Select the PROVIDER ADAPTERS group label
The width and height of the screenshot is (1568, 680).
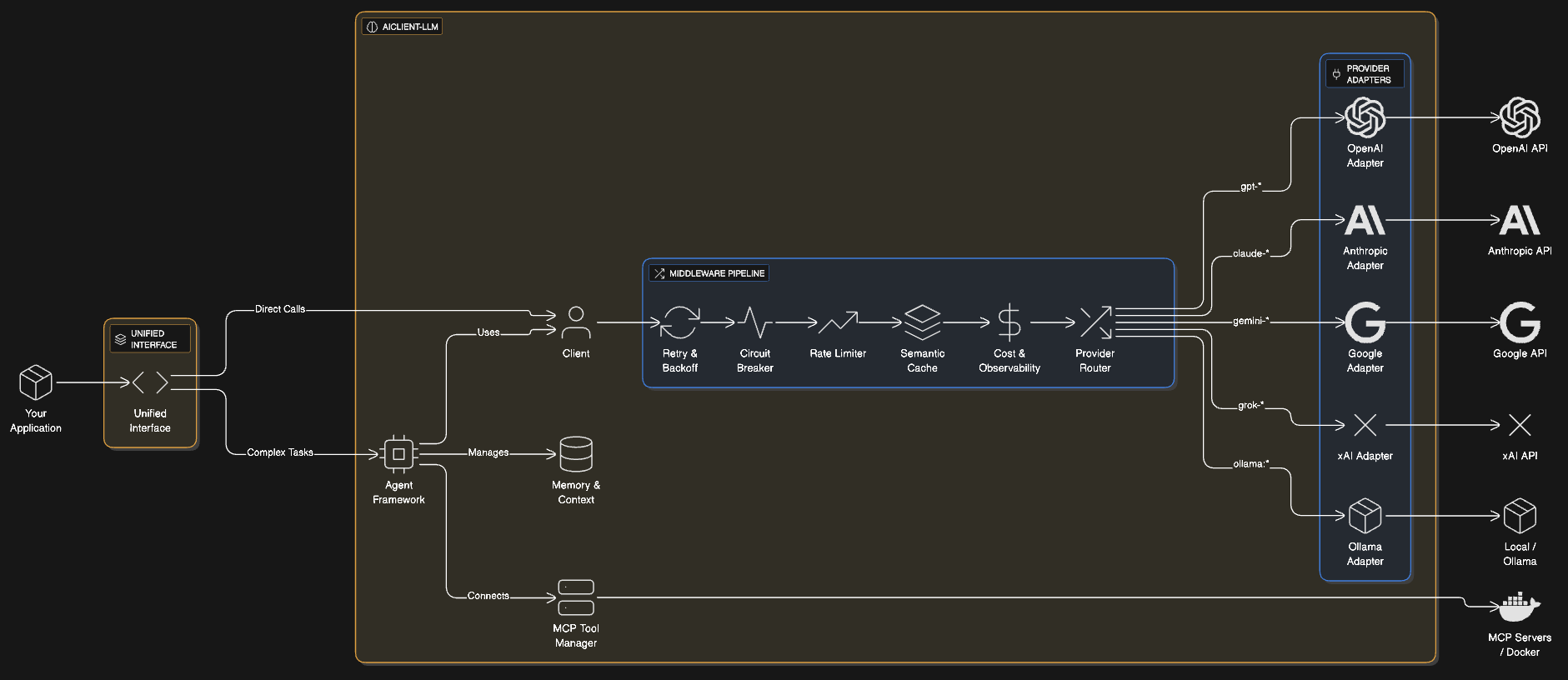click(x=1365, y=74)
